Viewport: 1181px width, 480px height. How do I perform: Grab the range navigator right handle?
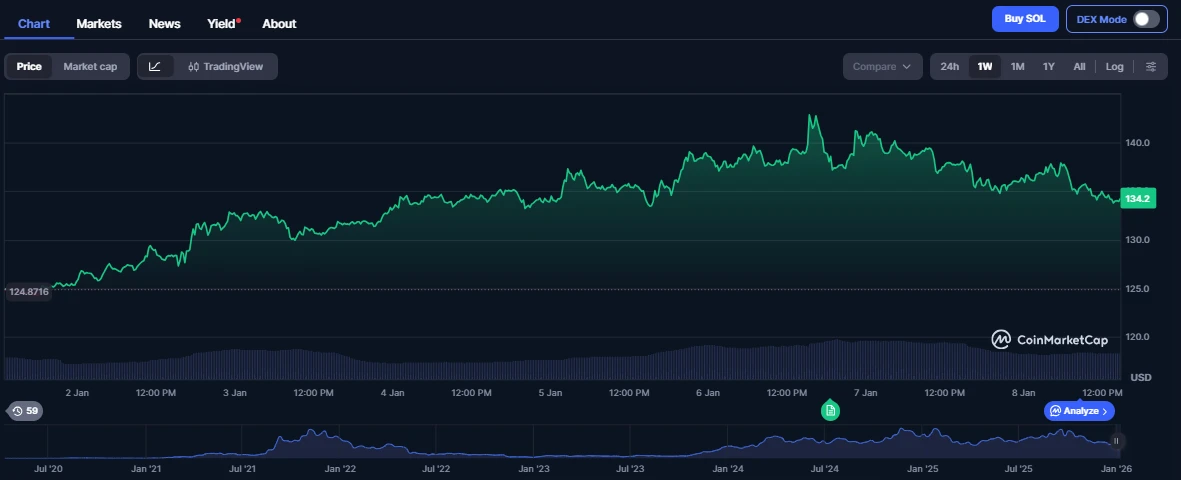pyautogui.click(x=1116, y=441)
